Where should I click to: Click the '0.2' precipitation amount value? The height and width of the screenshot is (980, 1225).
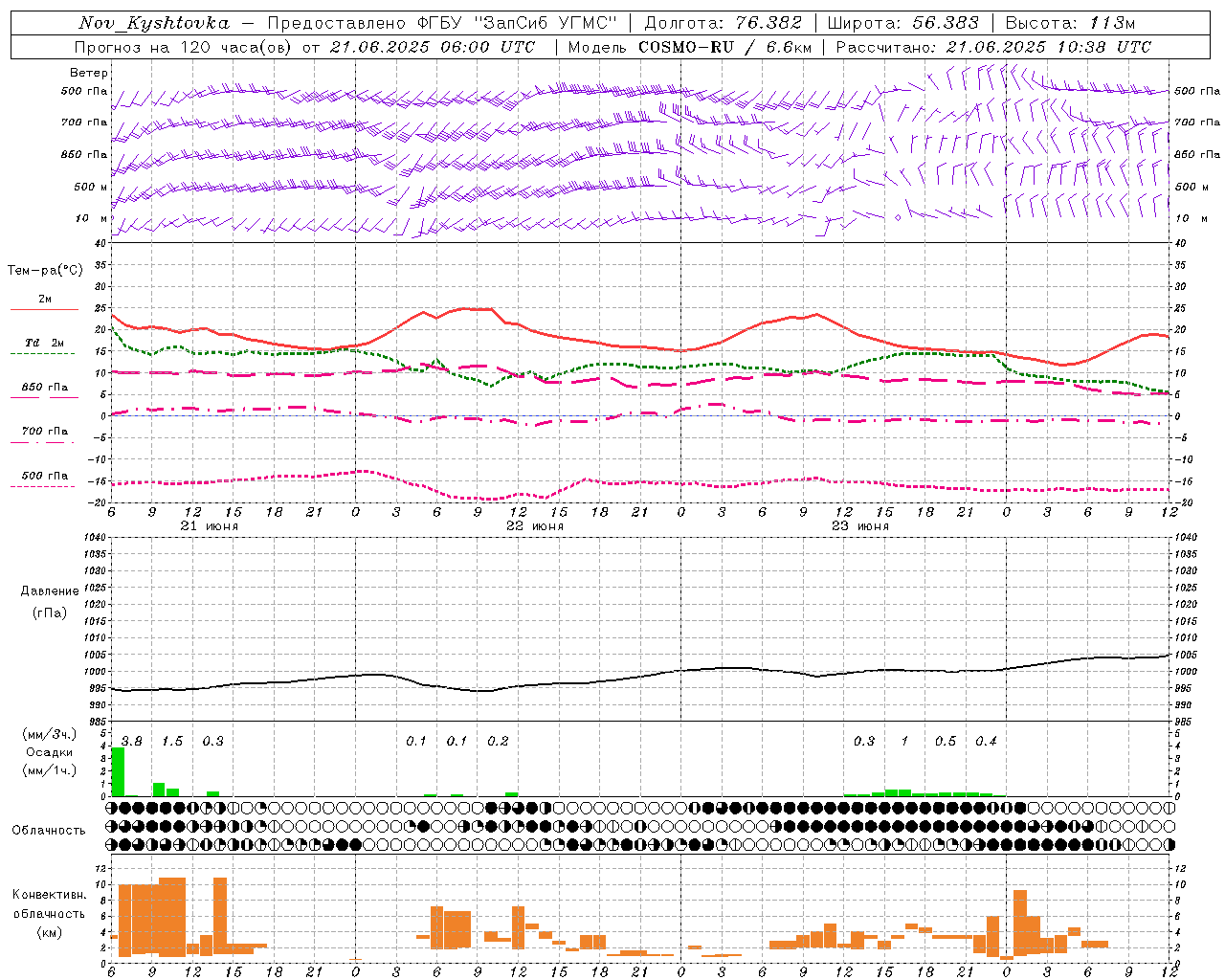(498, 741)
